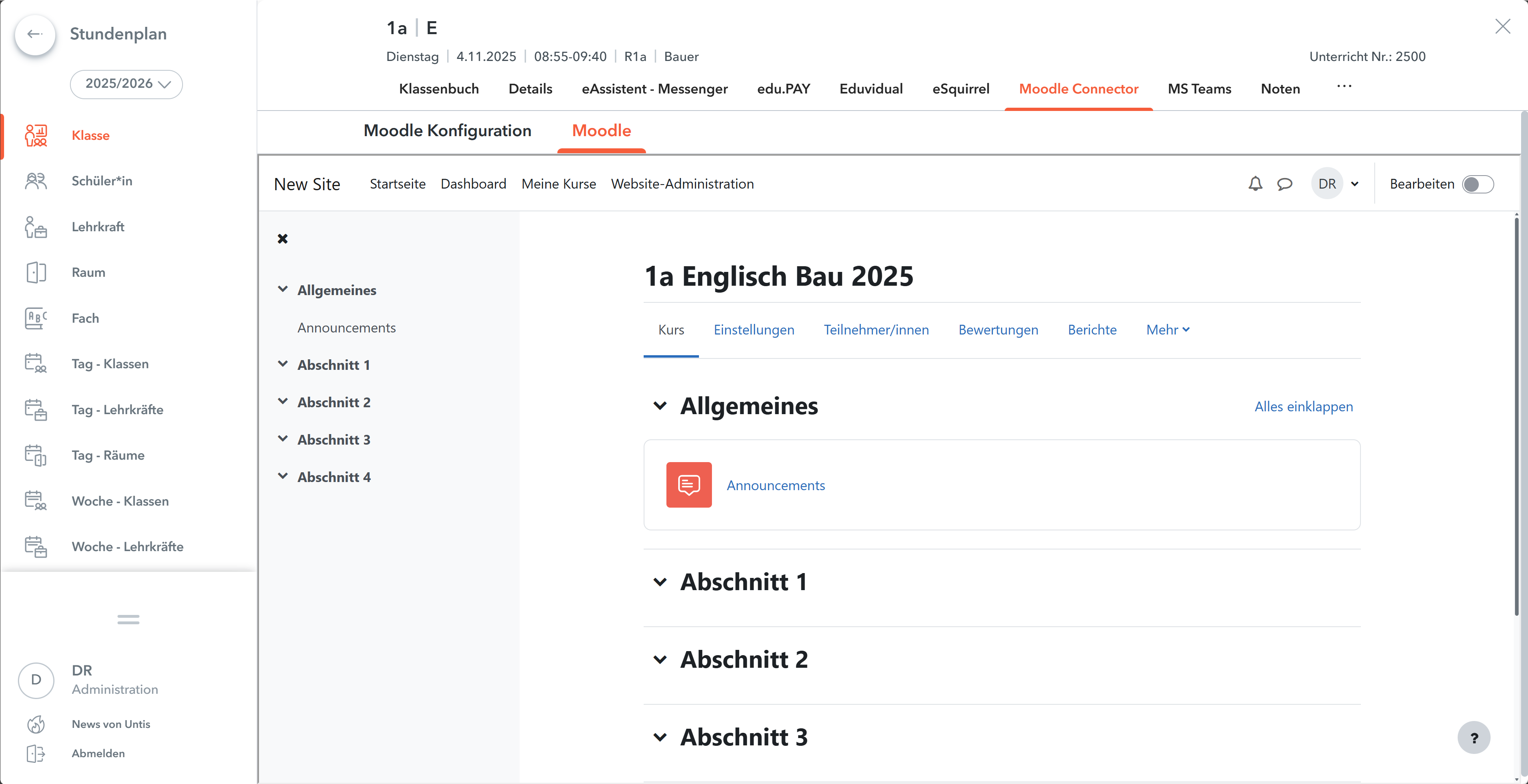Click the Moodle notifications bell icon
Viewport: 1528px width, 784px height.
(1255, 184)
